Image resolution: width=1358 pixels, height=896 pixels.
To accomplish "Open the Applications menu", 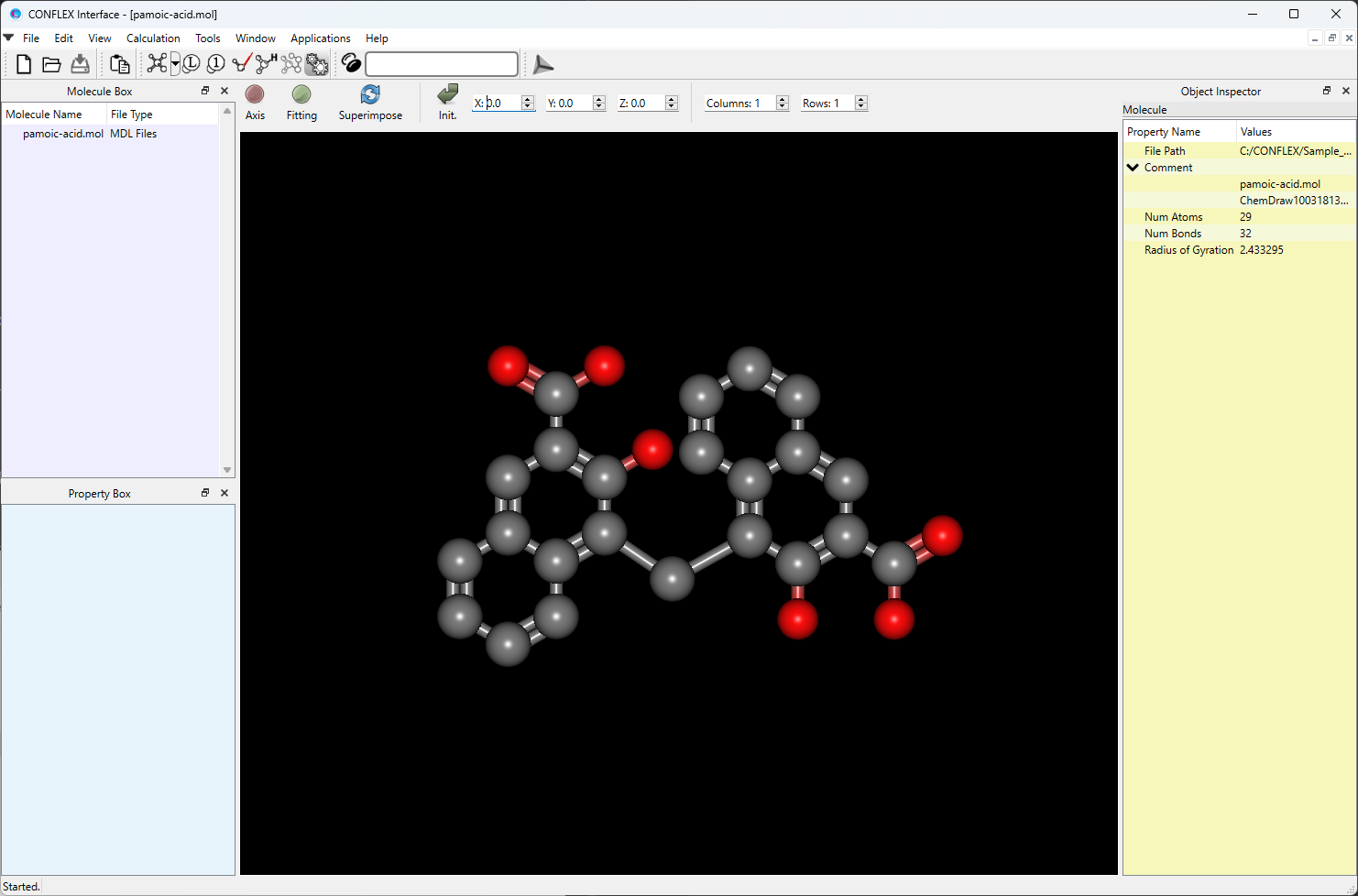I will coord(320,38).
